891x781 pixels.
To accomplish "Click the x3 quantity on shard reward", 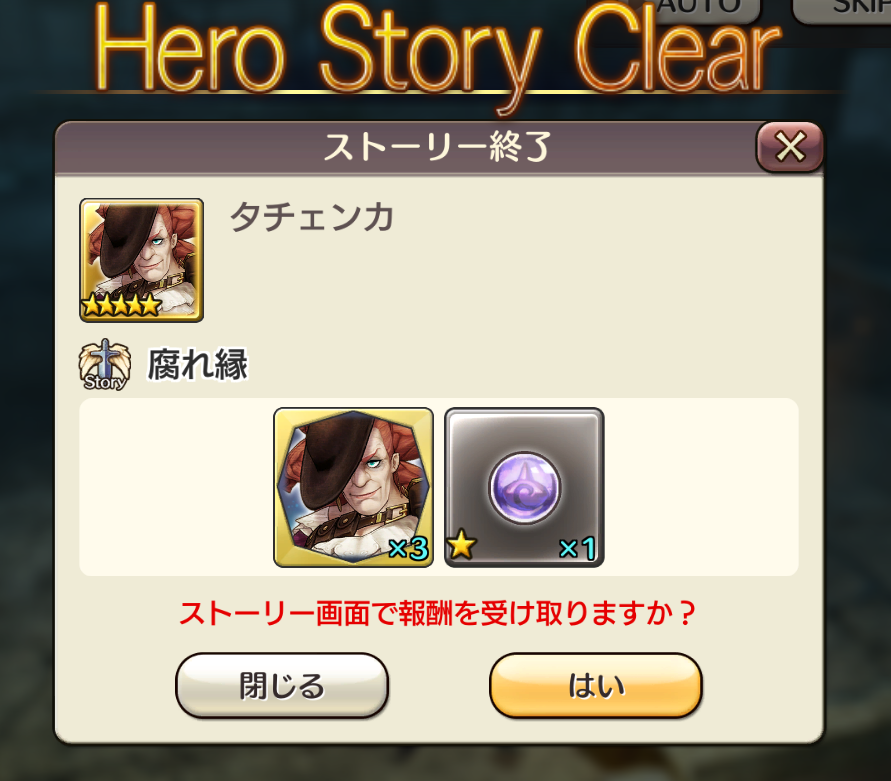I will point(409,549).
